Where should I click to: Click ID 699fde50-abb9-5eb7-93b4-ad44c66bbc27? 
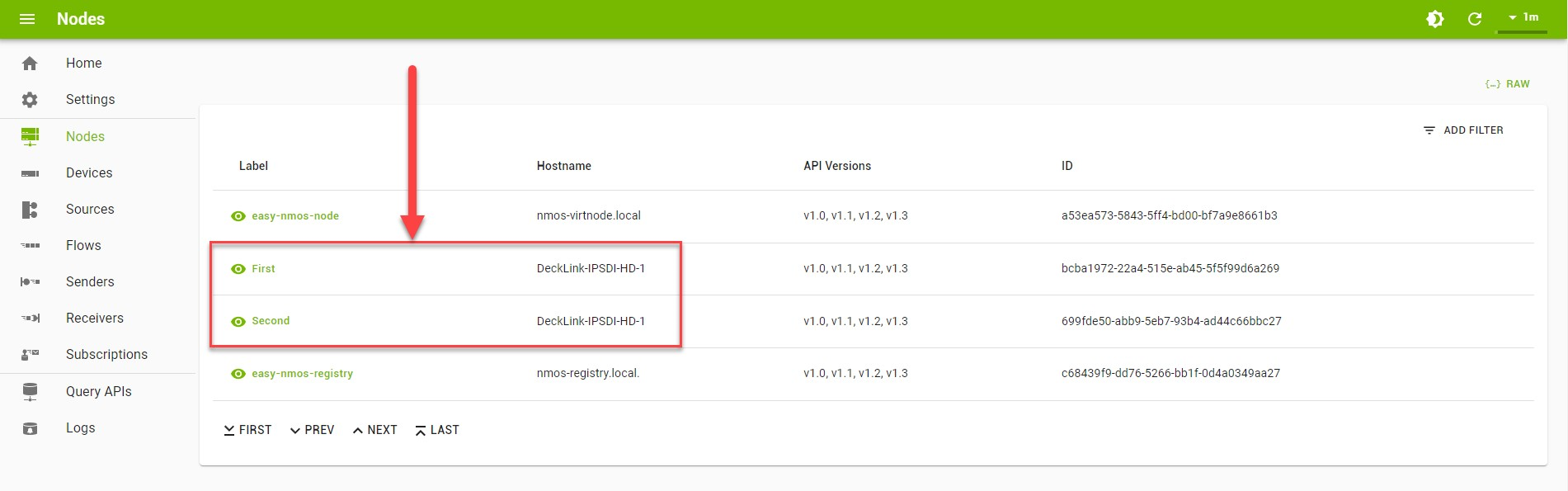[x=1171, y=321]
